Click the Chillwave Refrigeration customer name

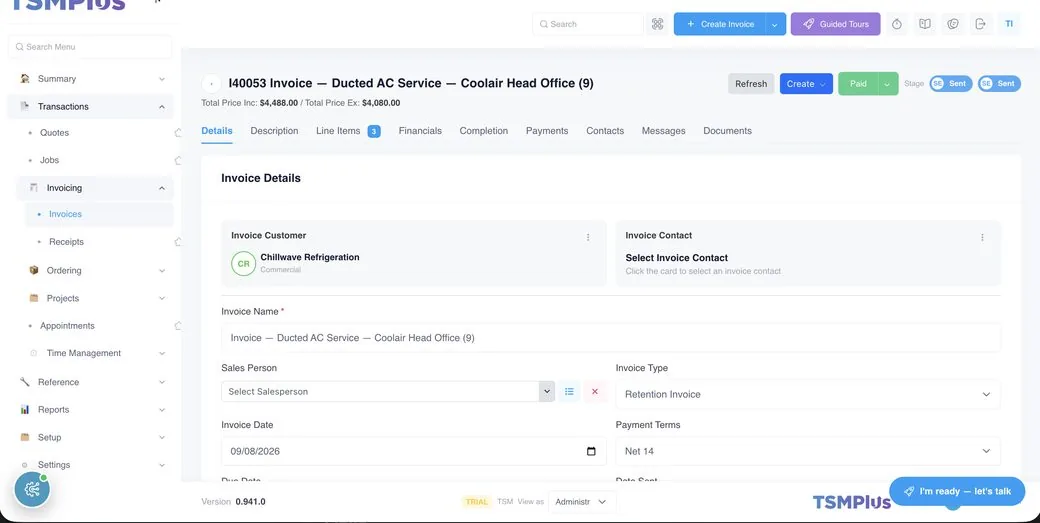tap(310, 257)
